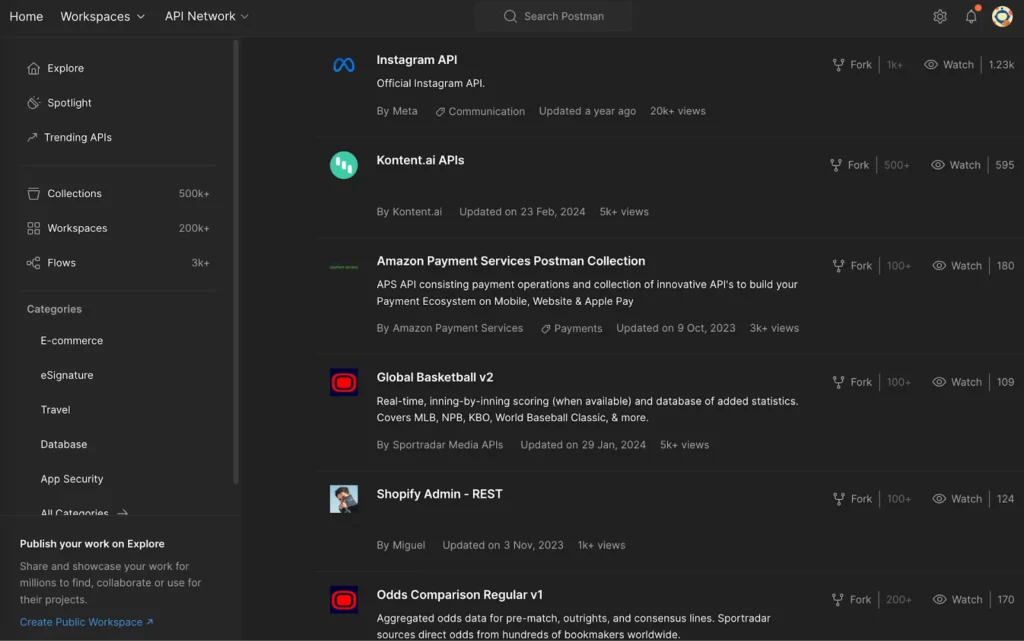Click the Fork icon for Instagram API

[838, 65]
